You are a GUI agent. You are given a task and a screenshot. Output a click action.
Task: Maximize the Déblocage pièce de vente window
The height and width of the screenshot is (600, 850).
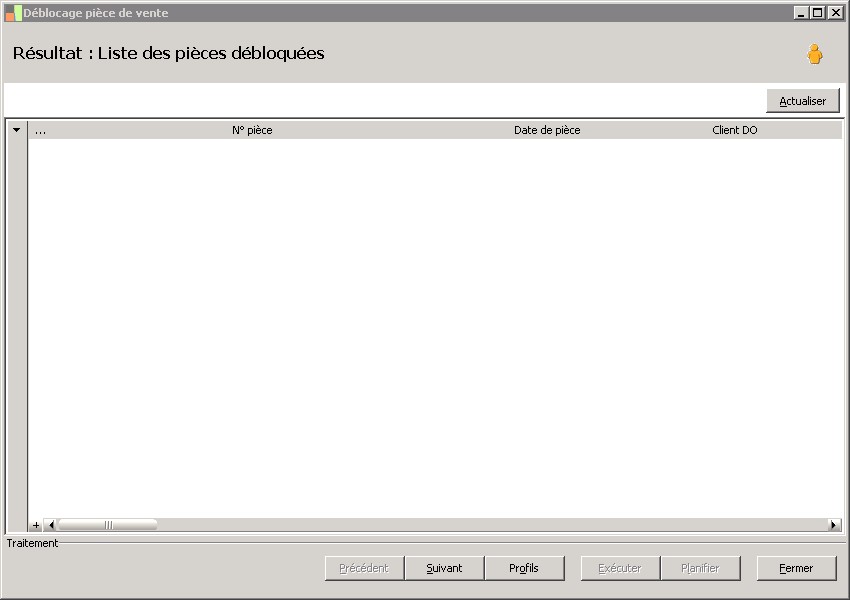(x=818, y=12)
